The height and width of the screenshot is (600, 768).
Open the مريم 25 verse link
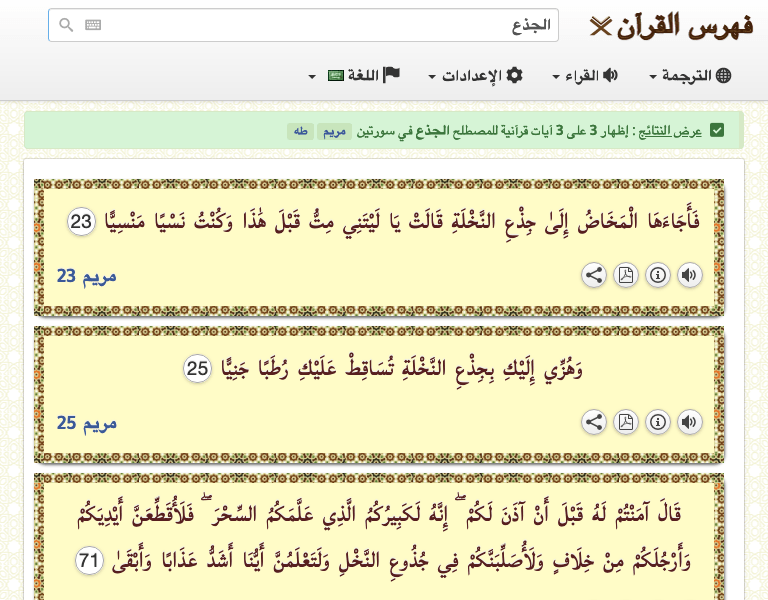coord(86,423)
